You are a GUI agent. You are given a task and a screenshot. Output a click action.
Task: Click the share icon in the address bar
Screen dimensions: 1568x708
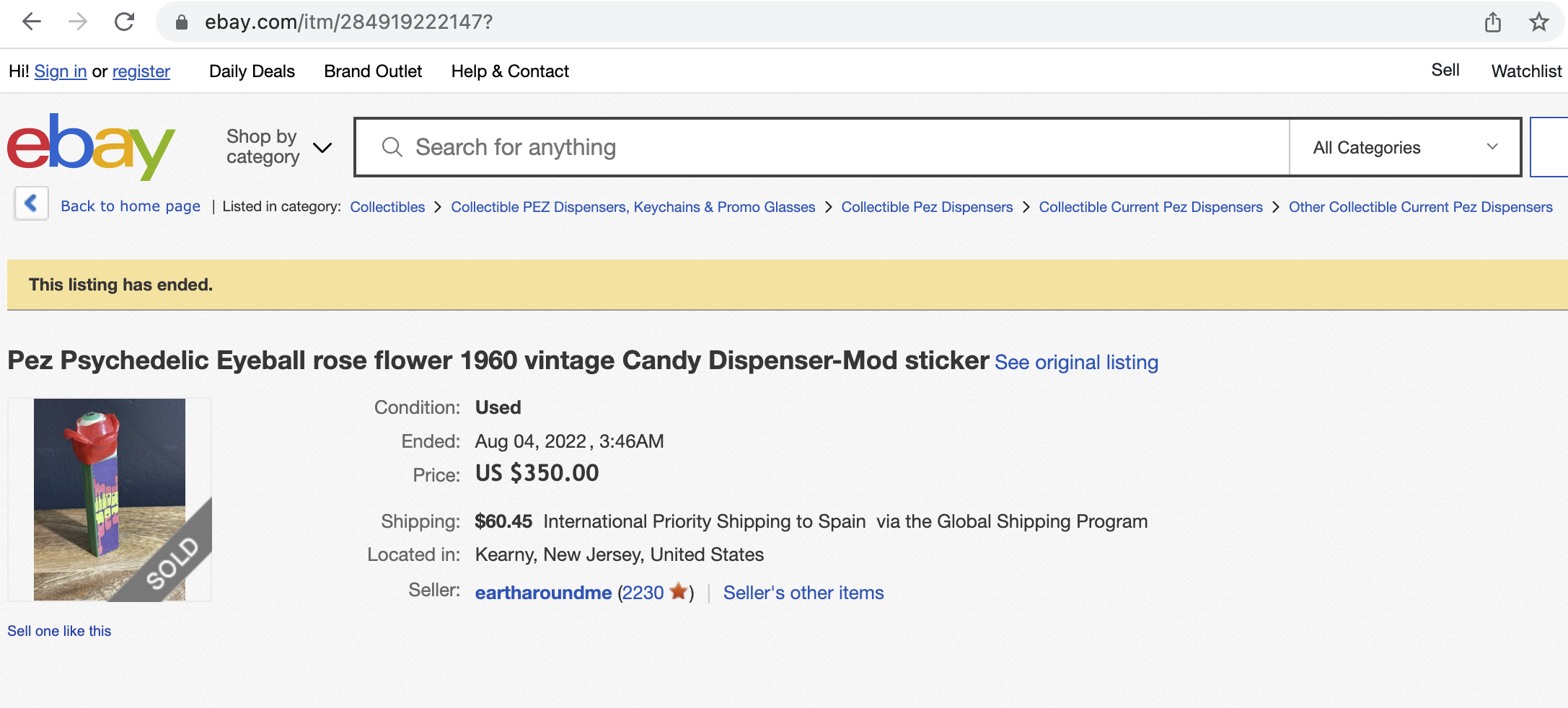(1492, 22)
